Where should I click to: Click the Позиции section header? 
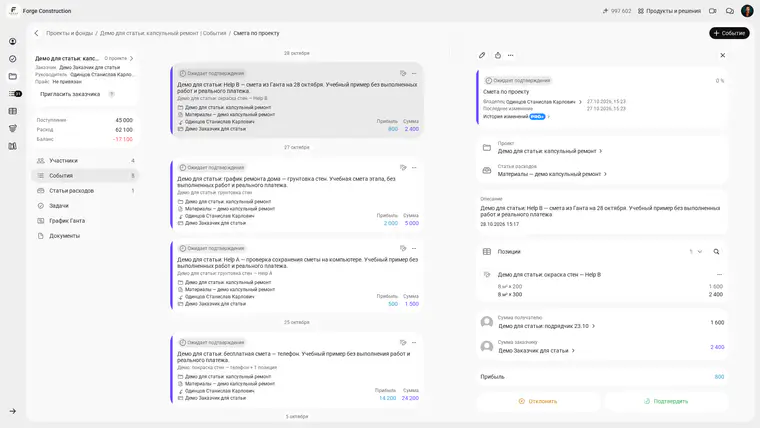pyautogui.click(x=509, y=252)
